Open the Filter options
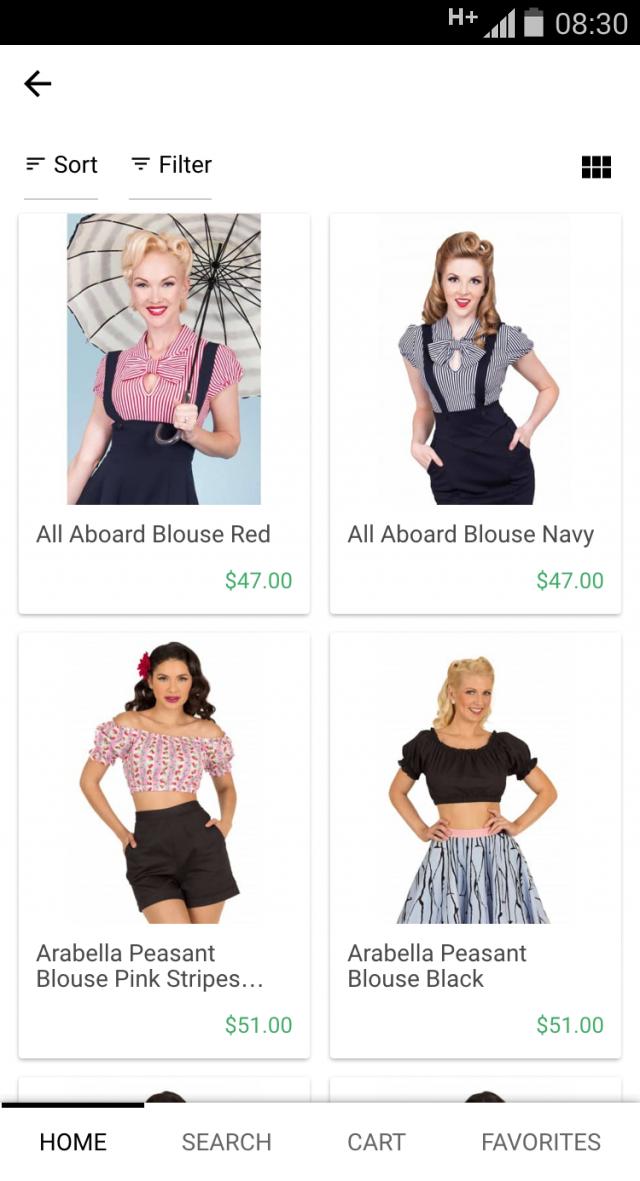 [x=171, y=165]
